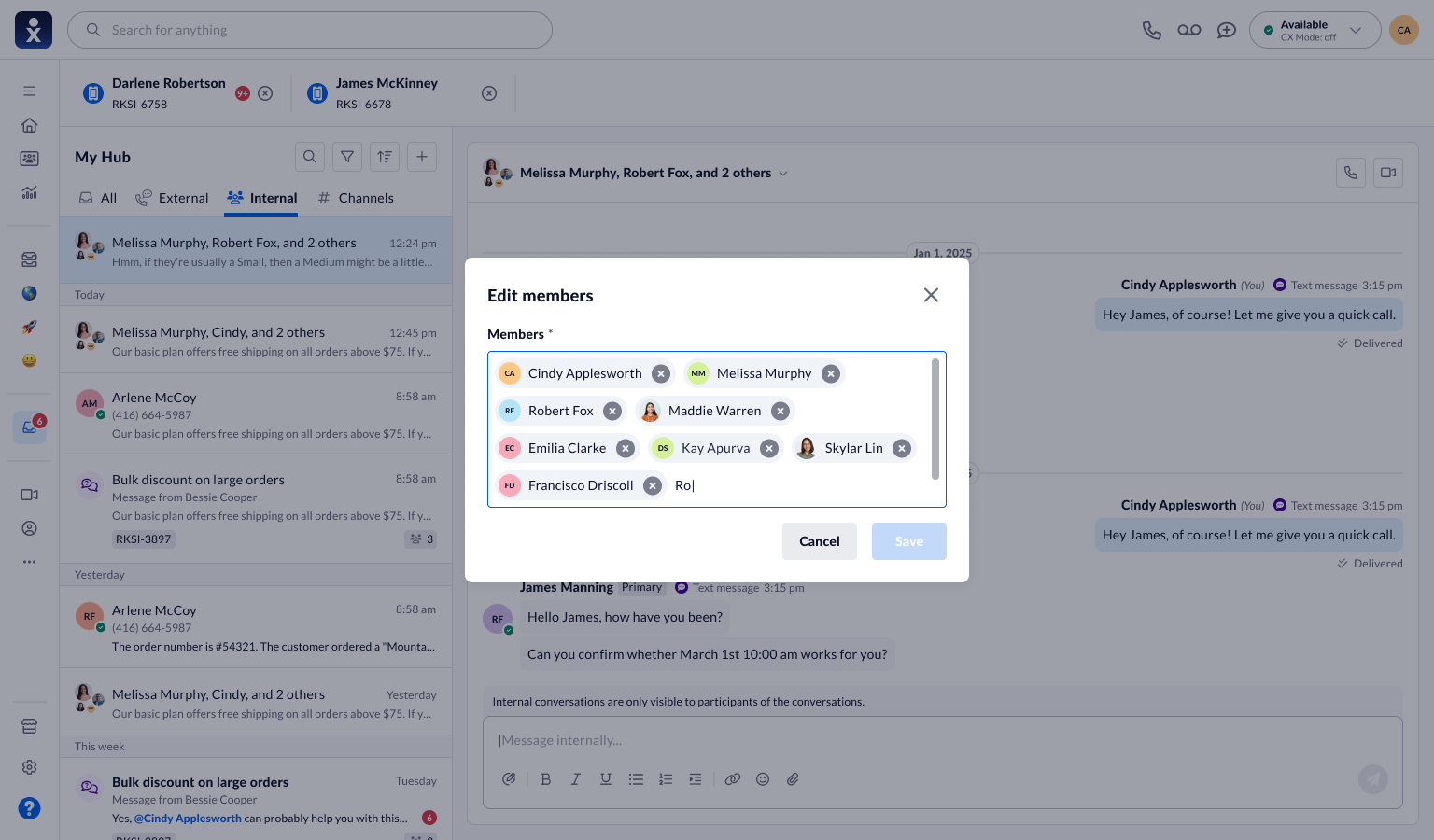
Task: Remove Robert Fox from the members list
Action: [x=612, y=411]
